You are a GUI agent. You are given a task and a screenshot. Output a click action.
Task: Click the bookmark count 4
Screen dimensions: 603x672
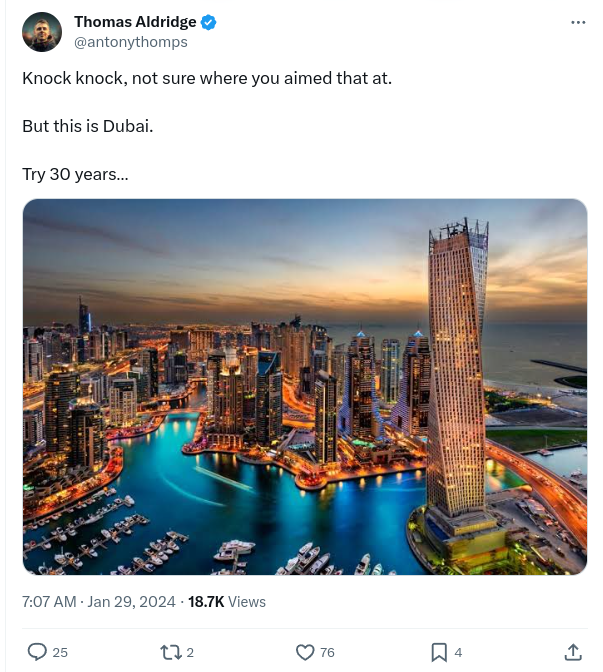[458, 652]
